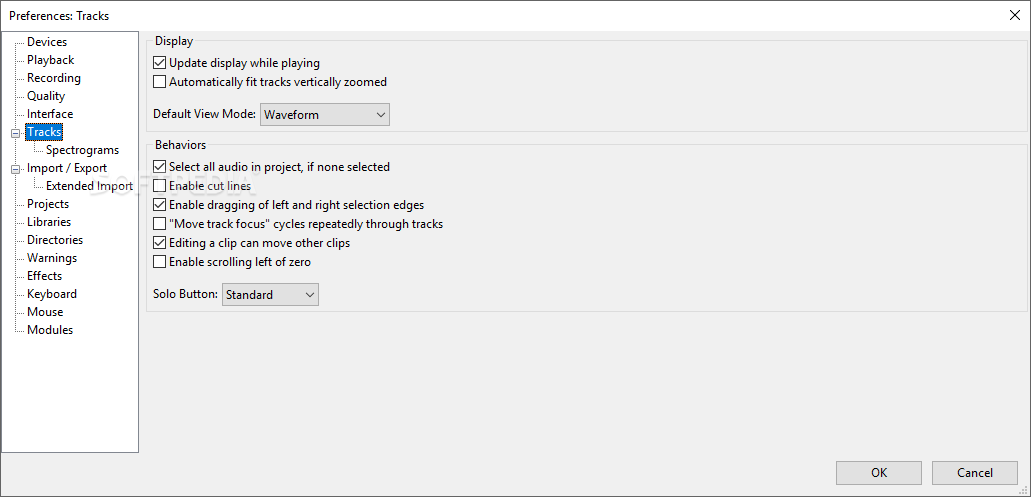Open Spectrograms sub-page under Tracks
Viewport: 1031px width, 497px height.
click(82, 150)
